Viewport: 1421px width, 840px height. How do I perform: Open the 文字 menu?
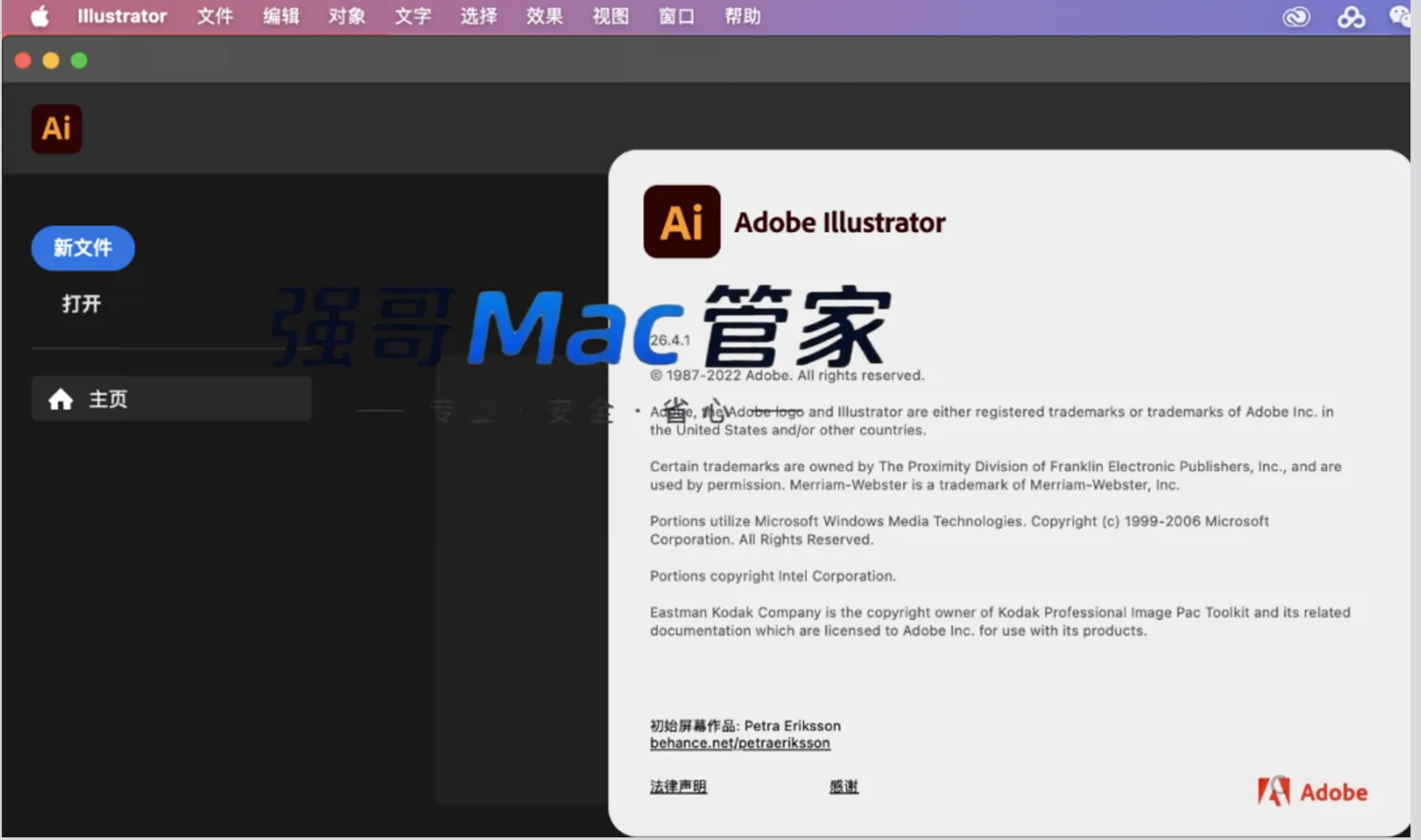point(413,17)
